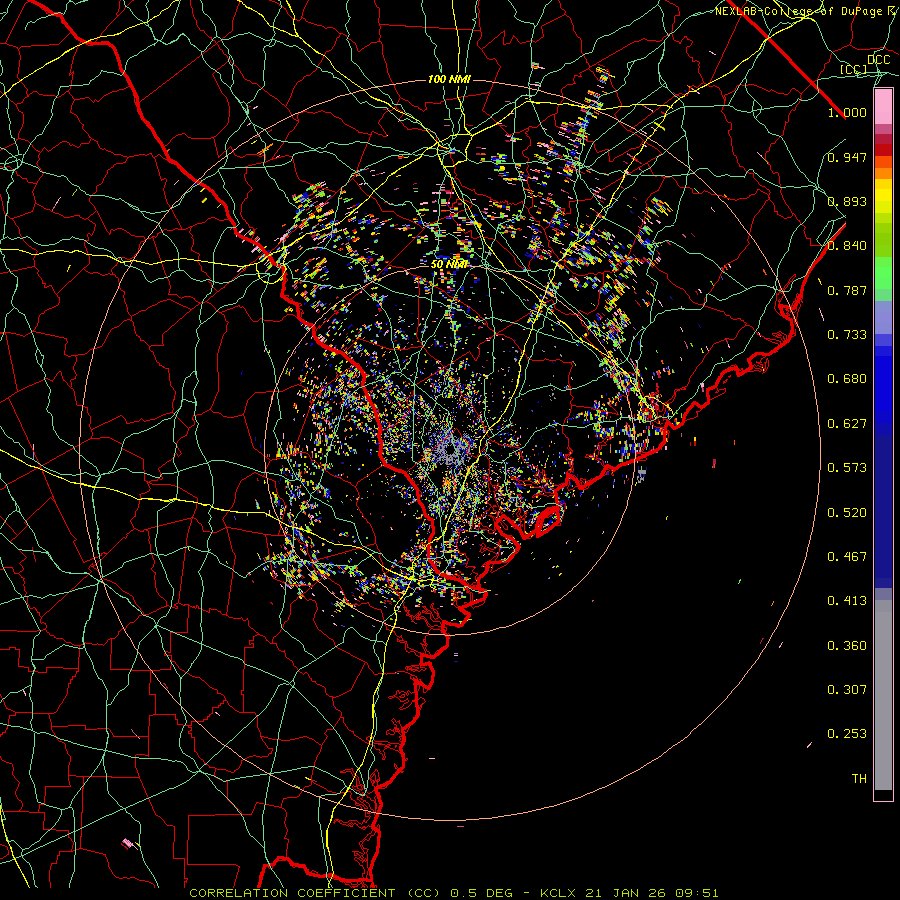Pick the pink band atop the color bar
900x900 pixels.
883,107
